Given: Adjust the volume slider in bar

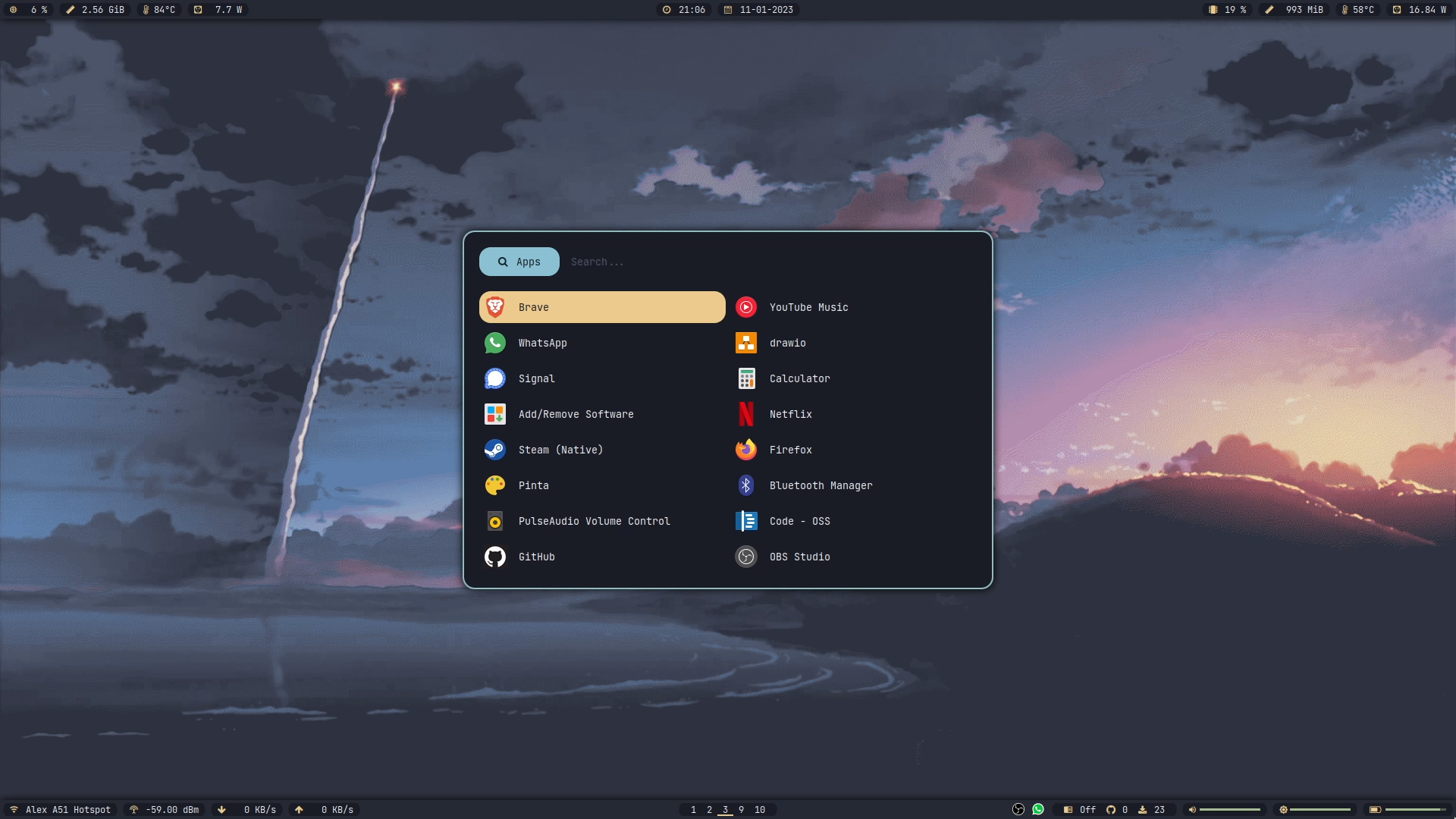Looking at the screenshot, I should (1229, 810).
